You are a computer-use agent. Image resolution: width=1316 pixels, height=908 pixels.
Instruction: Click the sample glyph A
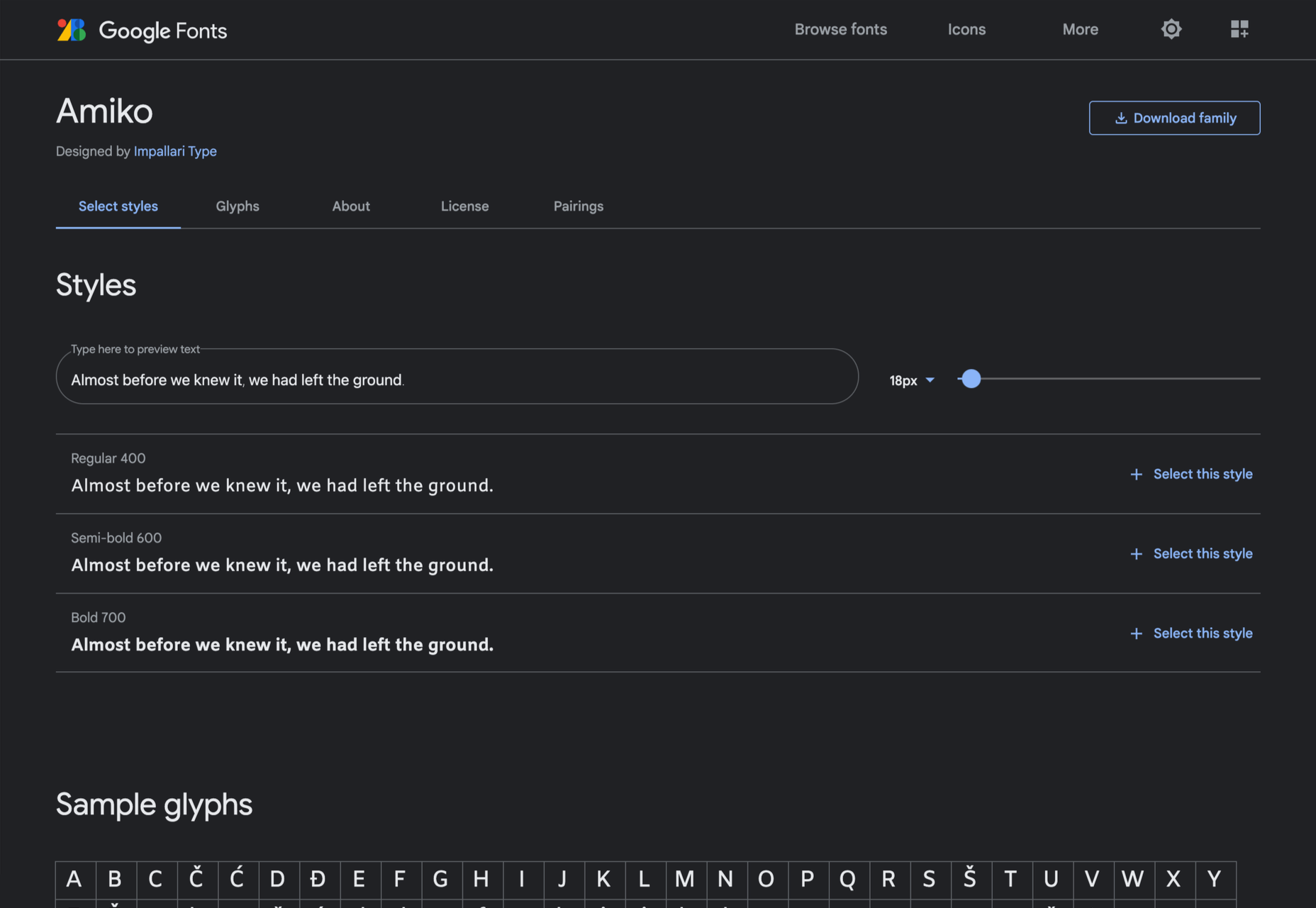pos(76,880)
